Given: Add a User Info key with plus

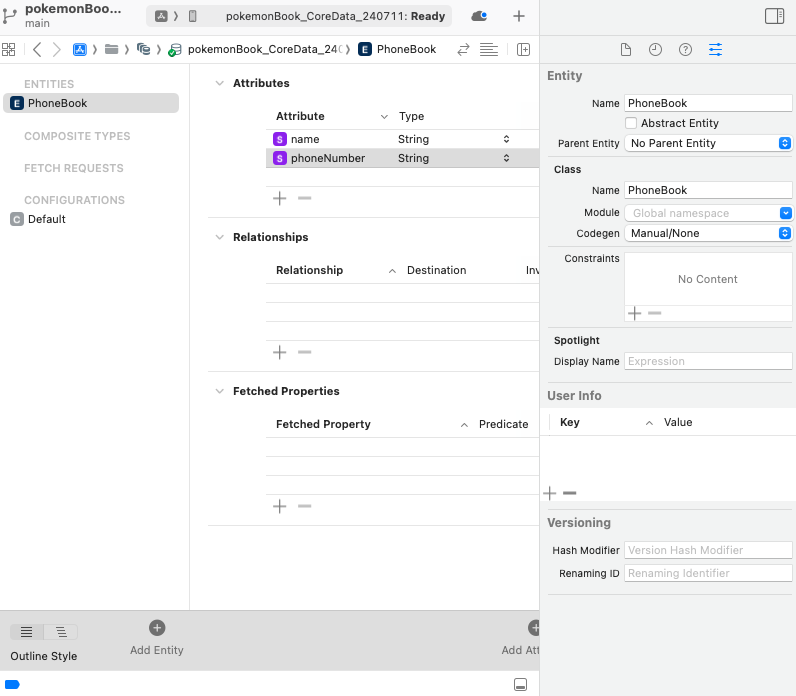Looking at the screenshot, I should 550,493.
